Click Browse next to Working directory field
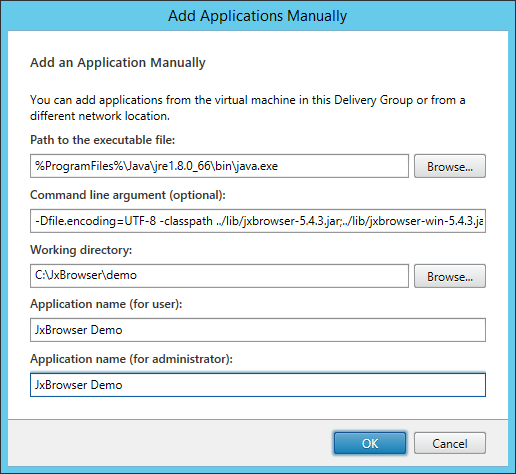 click(450, 276)
